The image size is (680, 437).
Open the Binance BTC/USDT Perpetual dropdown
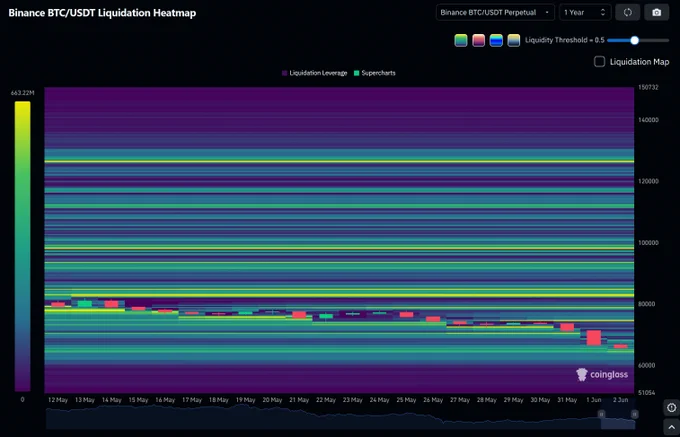tap(495, 12)
